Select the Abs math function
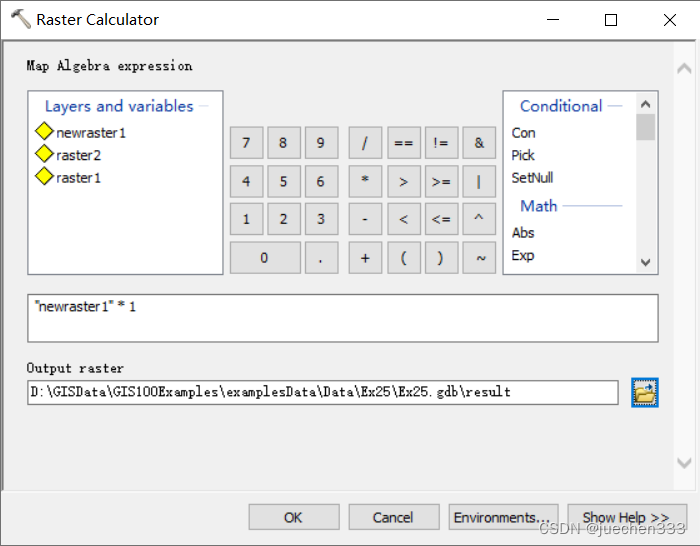 point(523,233)
